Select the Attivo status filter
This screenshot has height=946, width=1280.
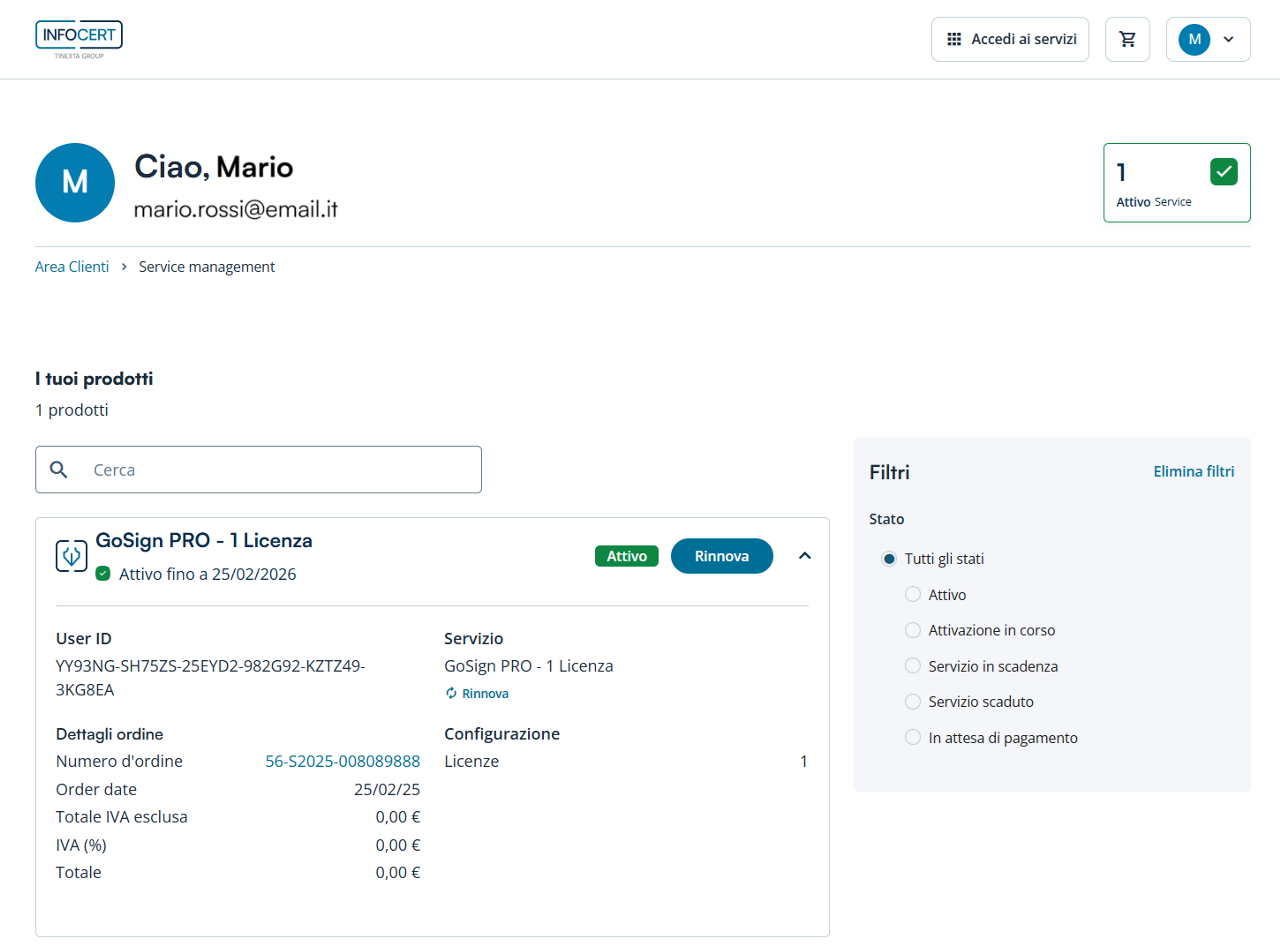[x=912, y=595]
